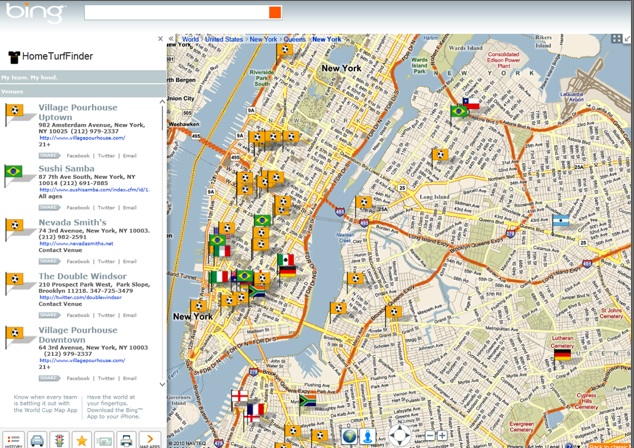This screenshot has height=448, width=634.
Task: Click the venue list scroll-up arrow
Action: [163, 102]
